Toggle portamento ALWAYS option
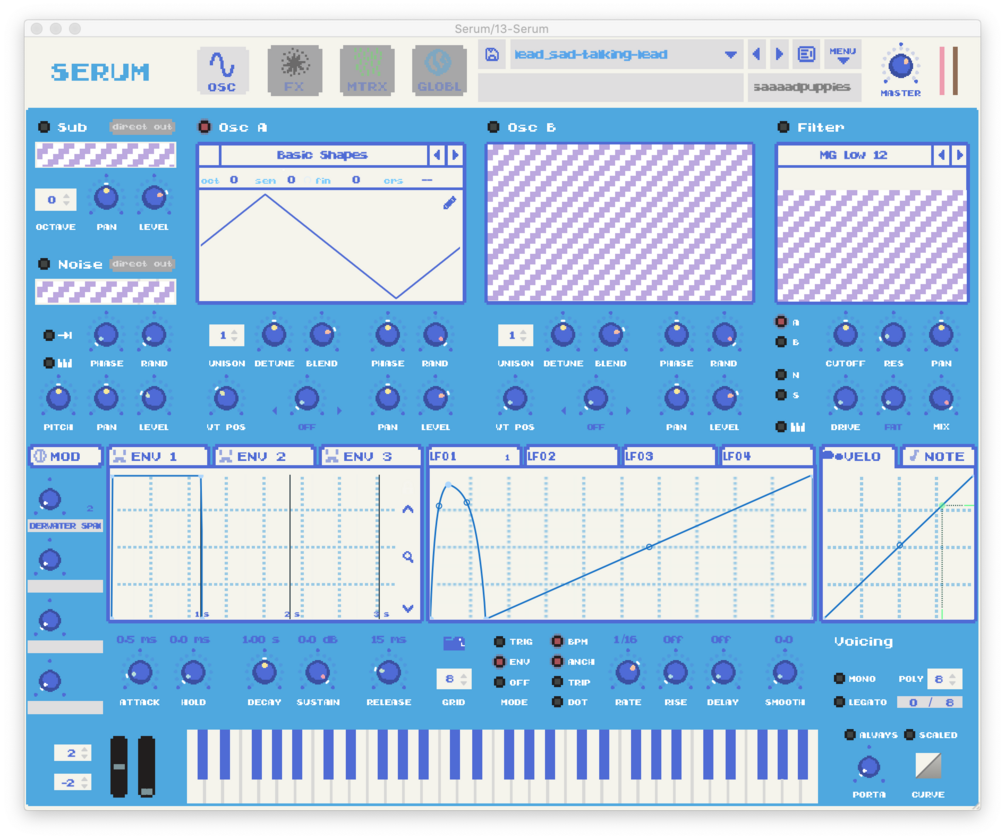 850,735
